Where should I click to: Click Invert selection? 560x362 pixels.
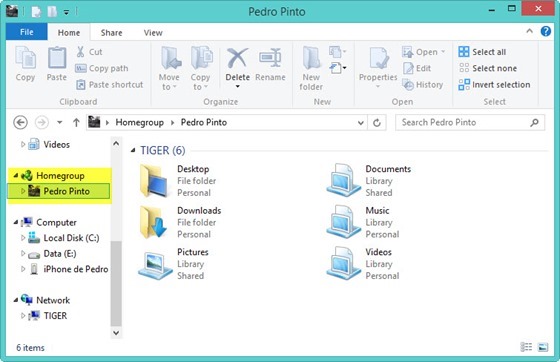(494, 85)
